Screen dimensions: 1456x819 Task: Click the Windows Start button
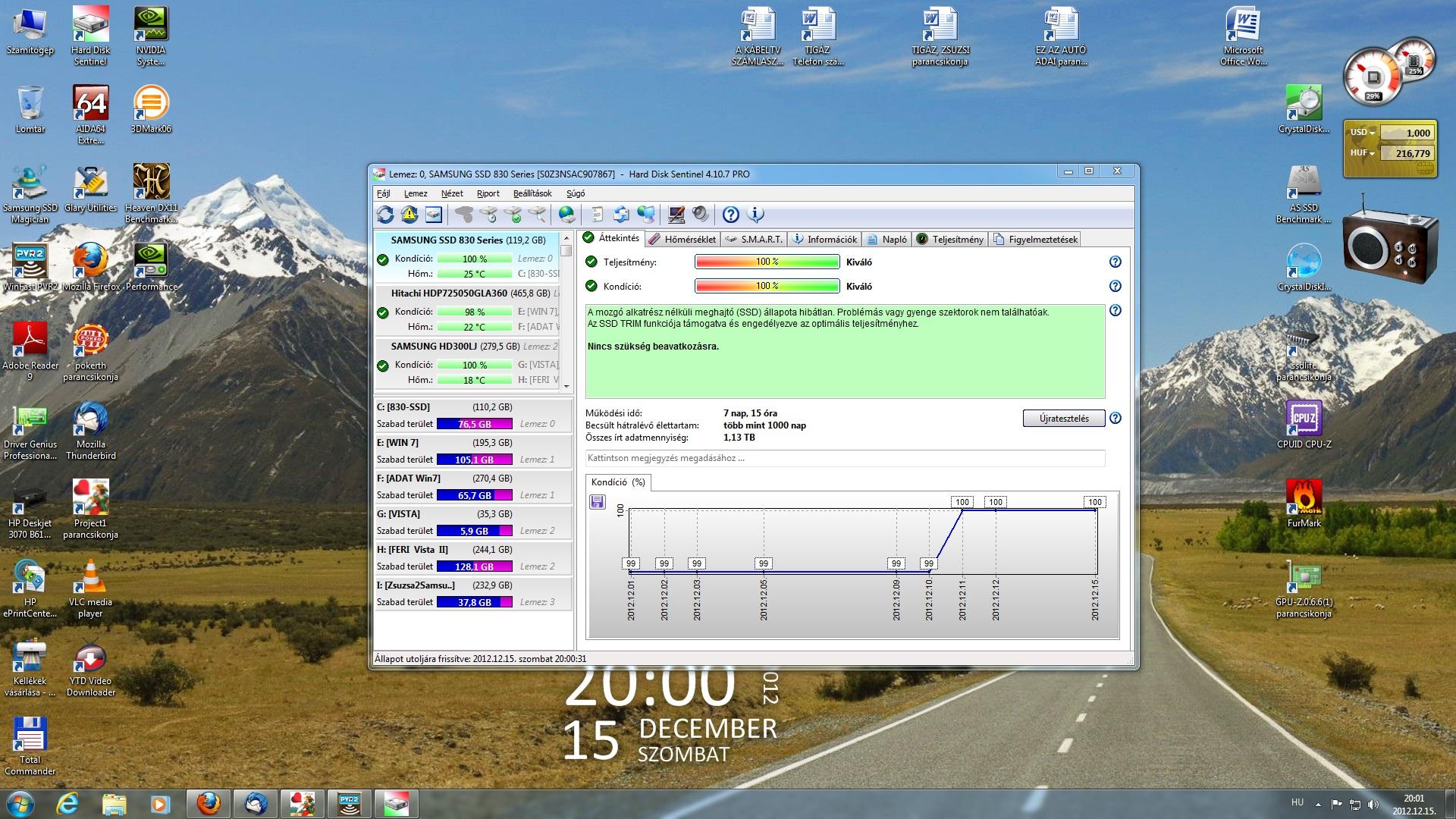[19, 803]
